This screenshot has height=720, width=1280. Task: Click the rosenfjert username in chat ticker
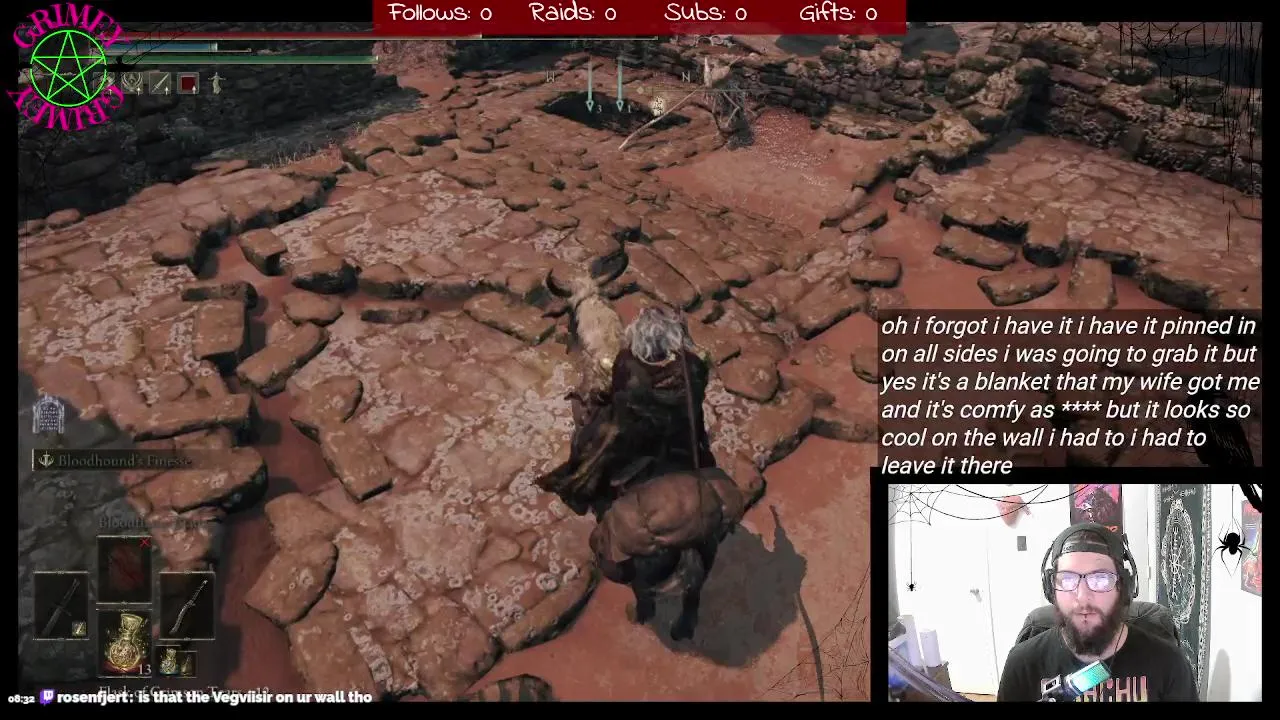[92, 697]
